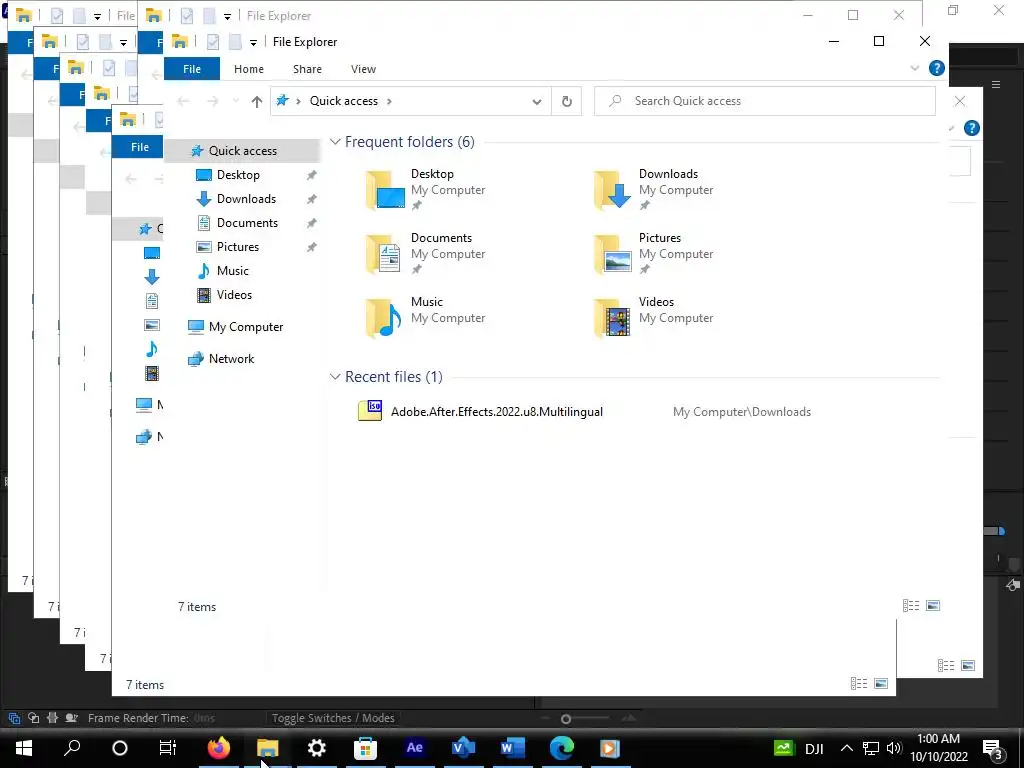Collapse the Recent files (1) group
This screenshot has height=768, width=1024.
pyautogui.click(x=335, y=377)
